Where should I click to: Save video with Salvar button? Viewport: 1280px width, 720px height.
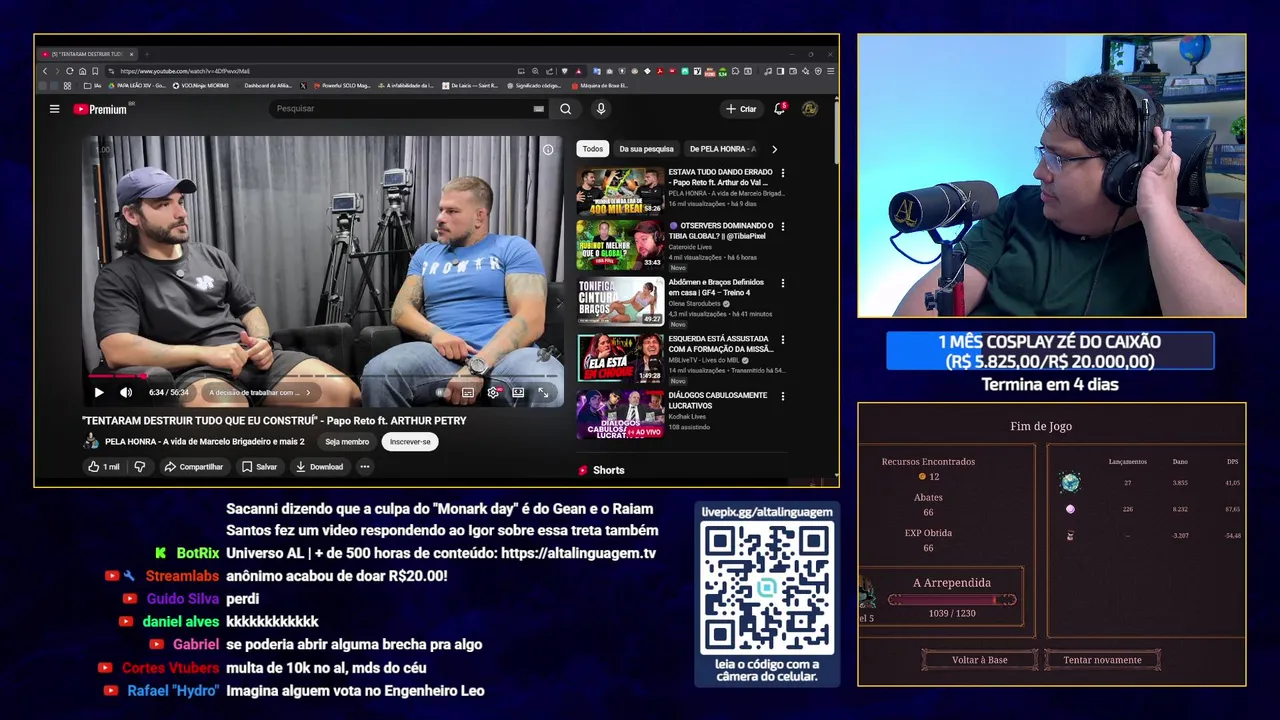click(x=259, y=467)
